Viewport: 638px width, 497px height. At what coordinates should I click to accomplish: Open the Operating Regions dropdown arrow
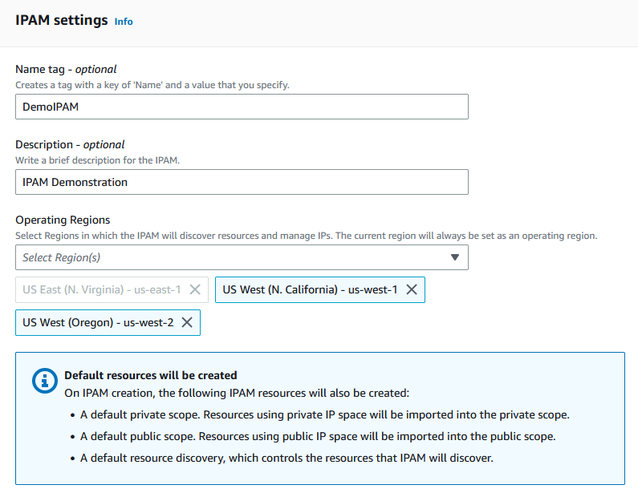[x=456, y=258]
